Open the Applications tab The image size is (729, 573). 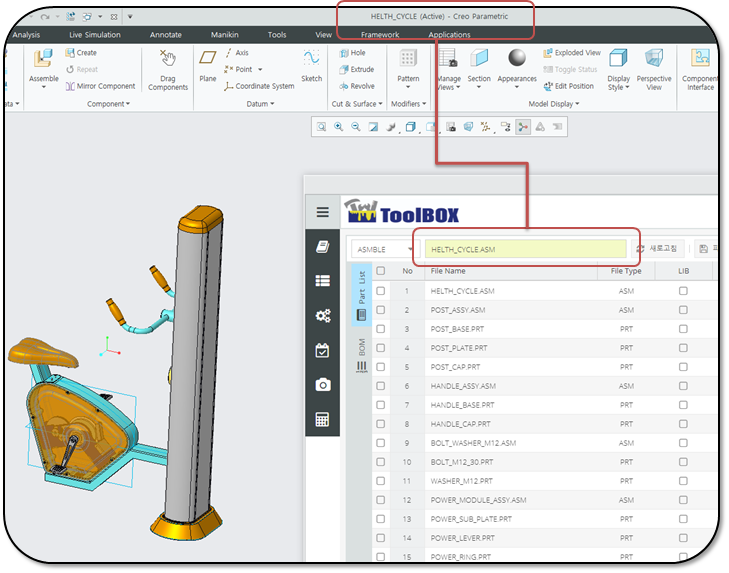pyautogui.click(x=449, y=35)
